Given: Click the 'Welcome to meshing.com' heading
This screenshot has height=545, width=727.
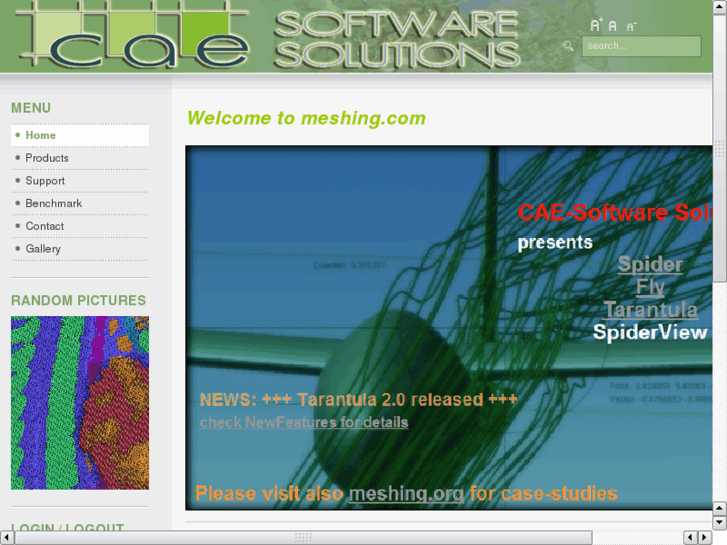Looking at the screenshot, I should 306,118.
